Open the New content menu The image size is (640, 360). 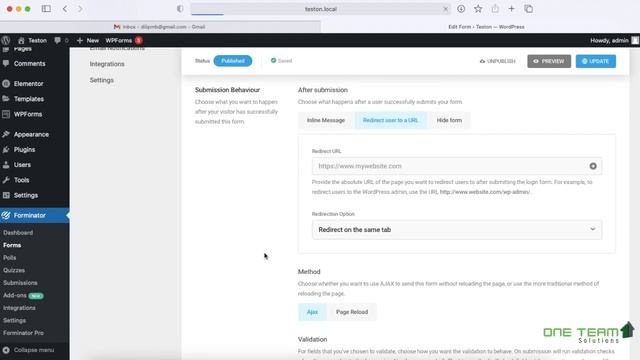coord(88,40)
